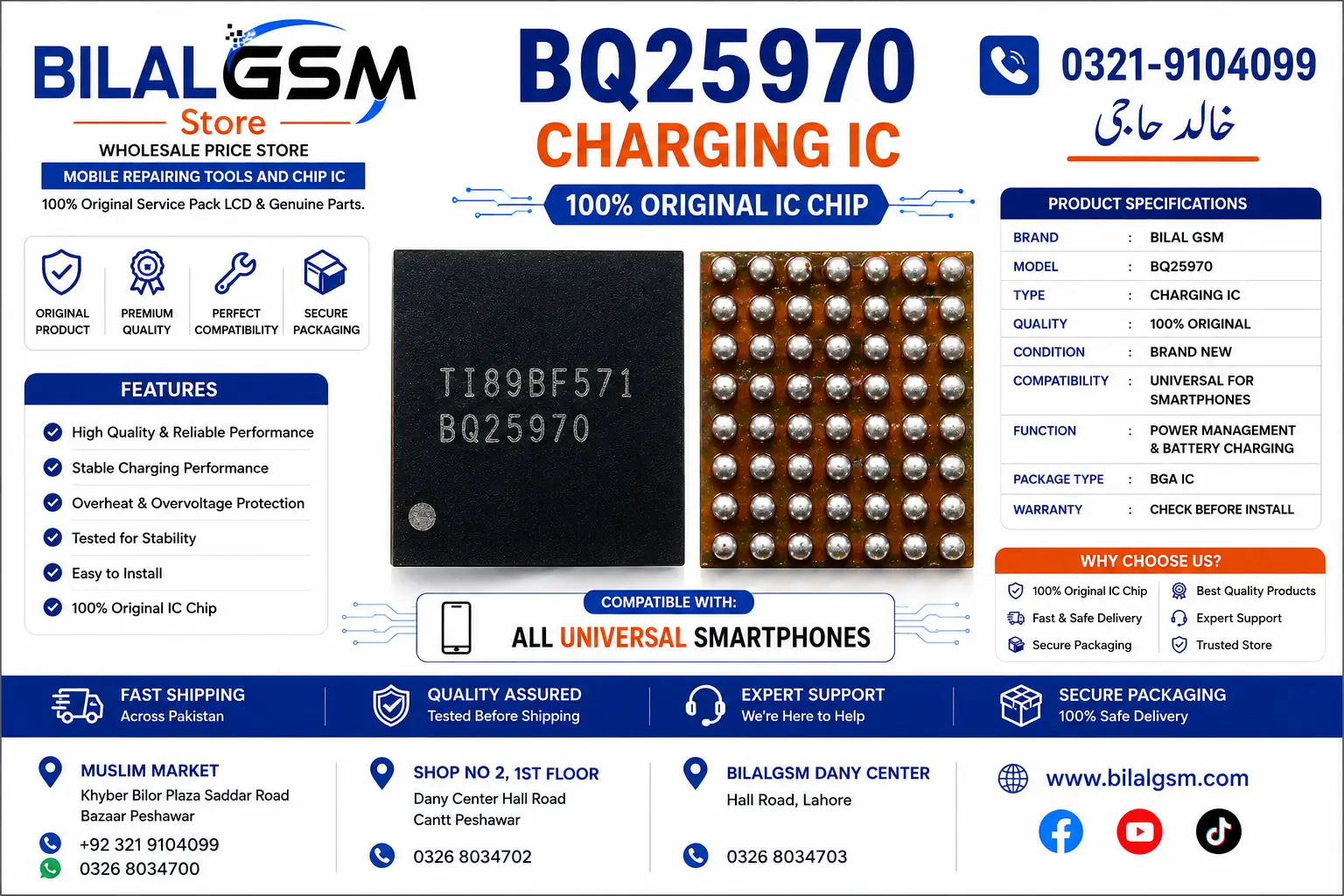Click the Mobile Repairing Tools and Chip IC banner
Viewport: 1344px width, 896px height.
click(204, 176)
